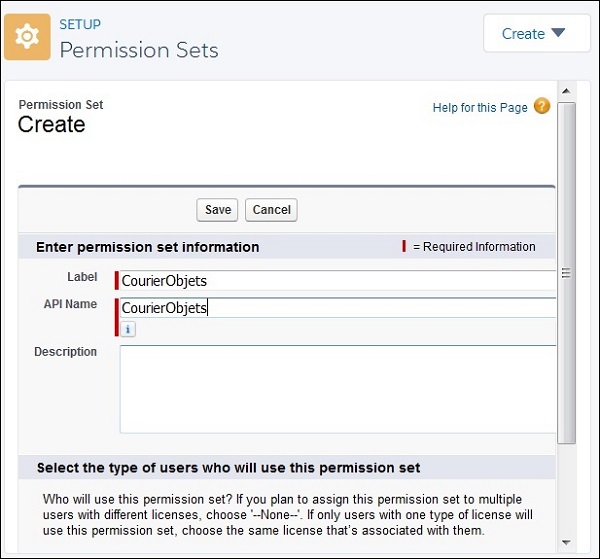Click the scrollbar down arrow
This screenshot has width=600, height=559.
[566, 541]
